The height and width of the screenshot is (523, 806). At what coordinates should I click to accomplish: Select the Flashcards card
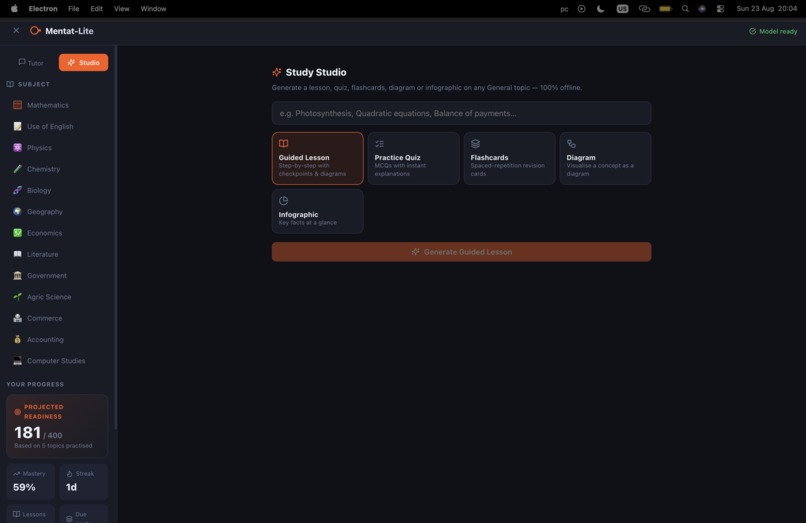coord(509,158)
